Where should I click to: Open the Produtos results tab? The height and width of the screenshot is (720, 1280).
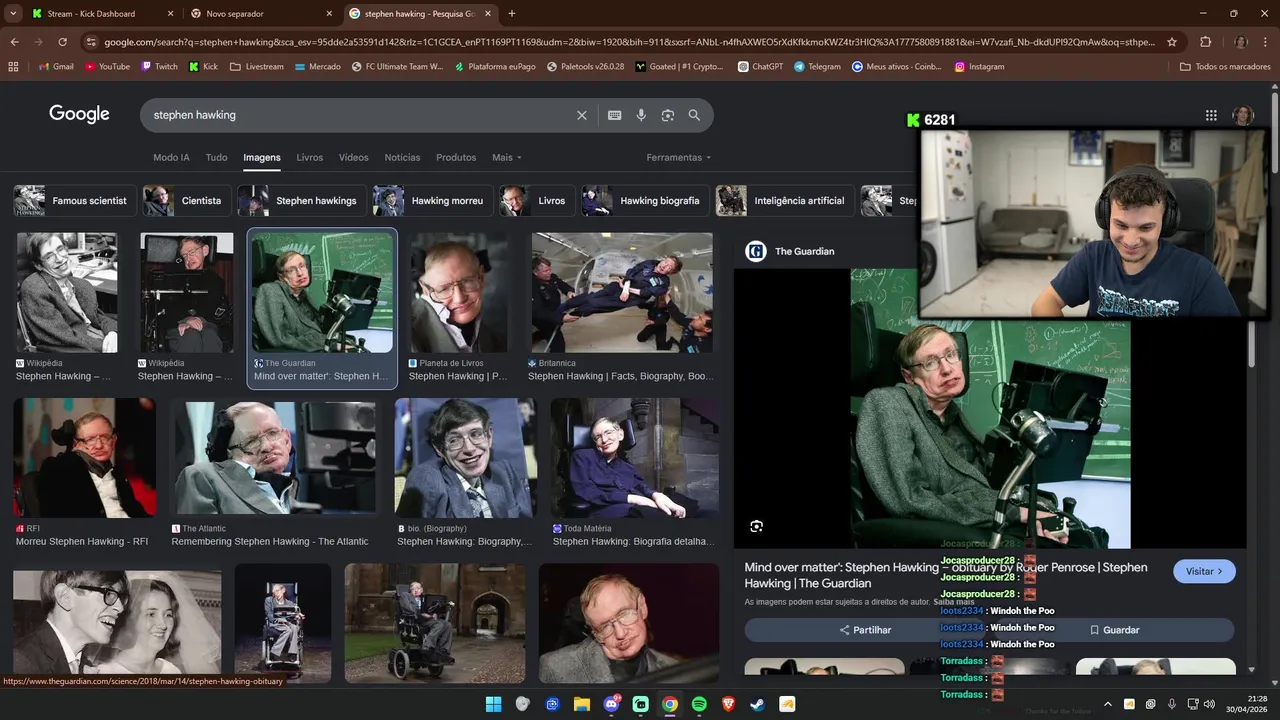point(456,158)
